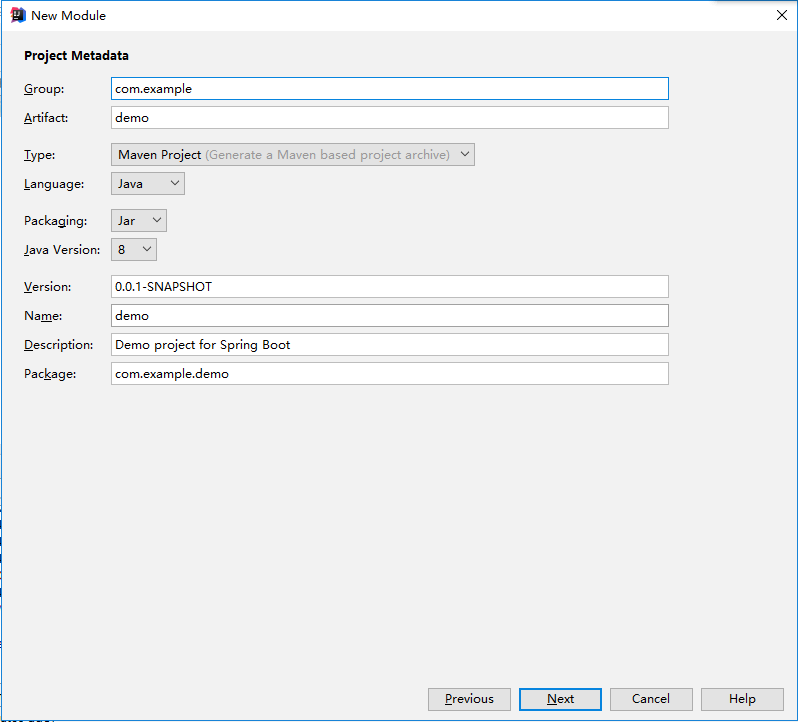Image resolution: width=798 pixels, height=722 pixels.
Task: Click the Java Version label
Action: point(62,250)
